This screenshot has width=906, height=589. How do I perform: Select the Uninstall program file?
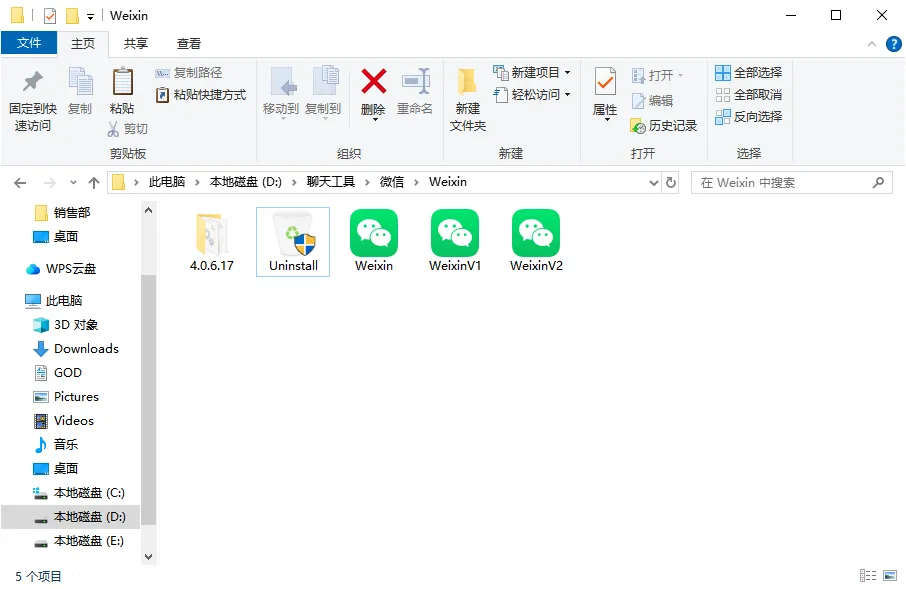293,242
